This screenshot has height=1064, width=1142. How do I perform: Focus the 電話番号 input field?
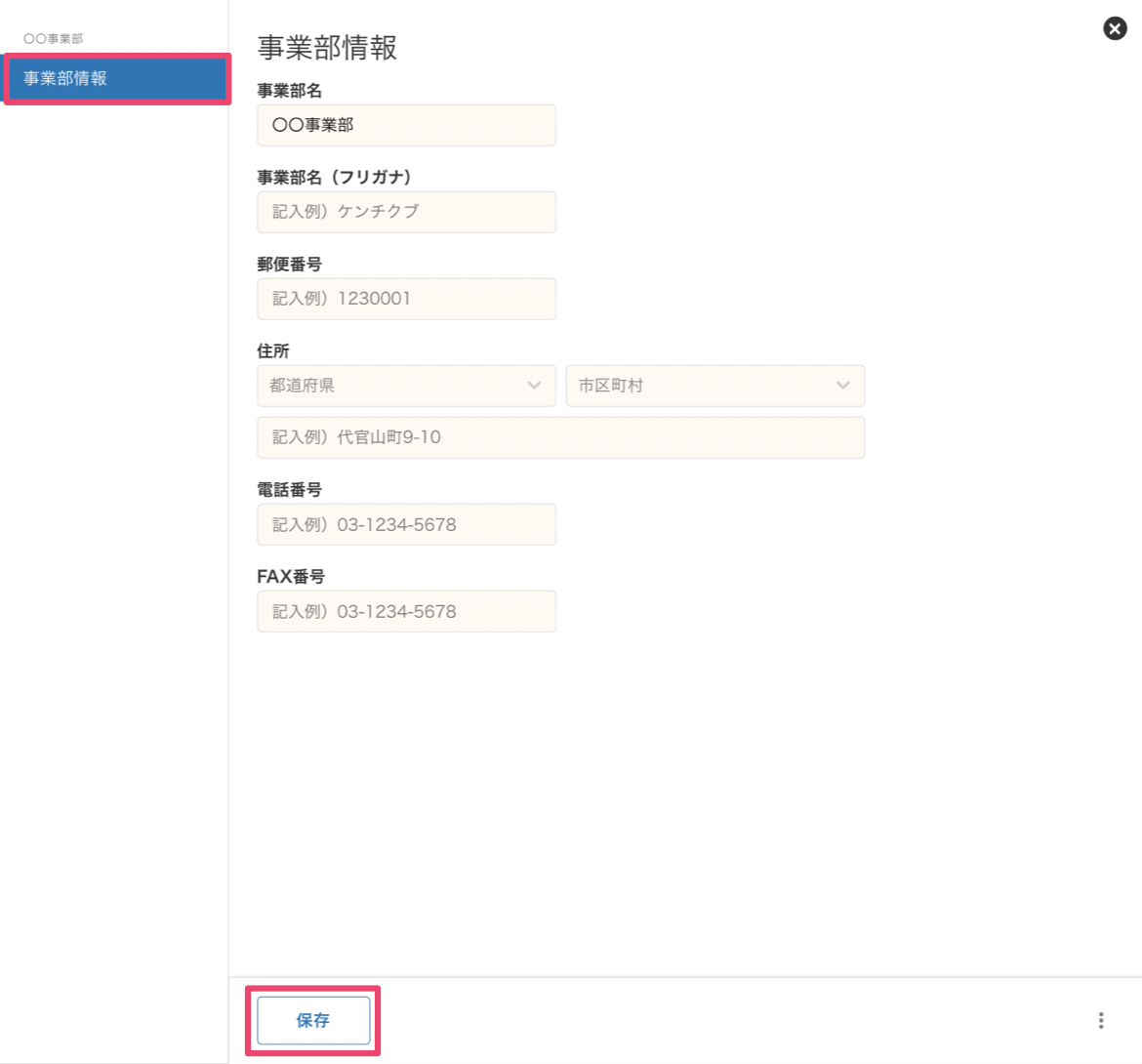(406, 524)
